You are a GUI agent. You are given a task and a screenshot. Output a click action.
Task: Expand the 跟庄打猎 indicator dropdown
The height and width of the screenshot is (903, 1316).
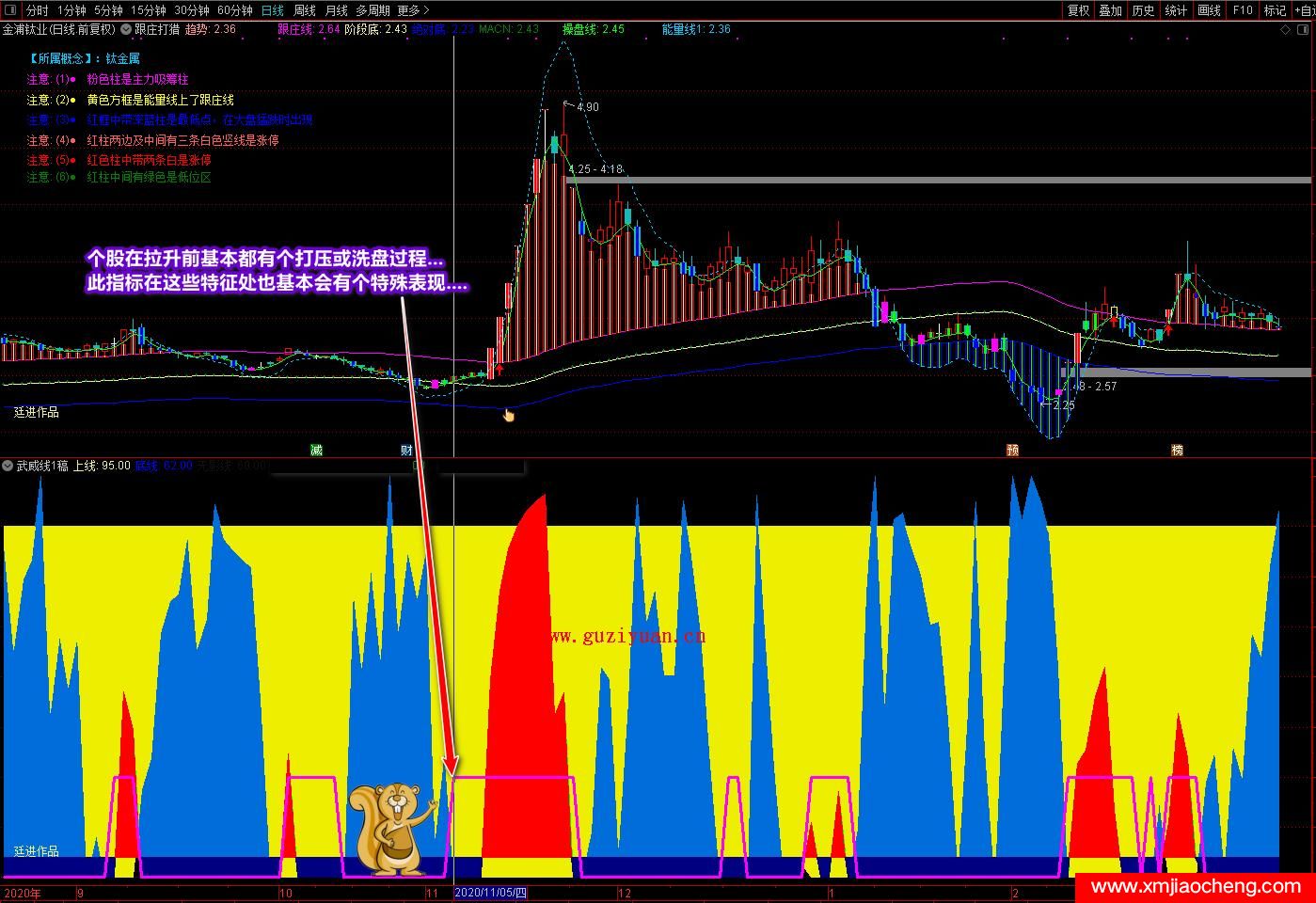126,29
